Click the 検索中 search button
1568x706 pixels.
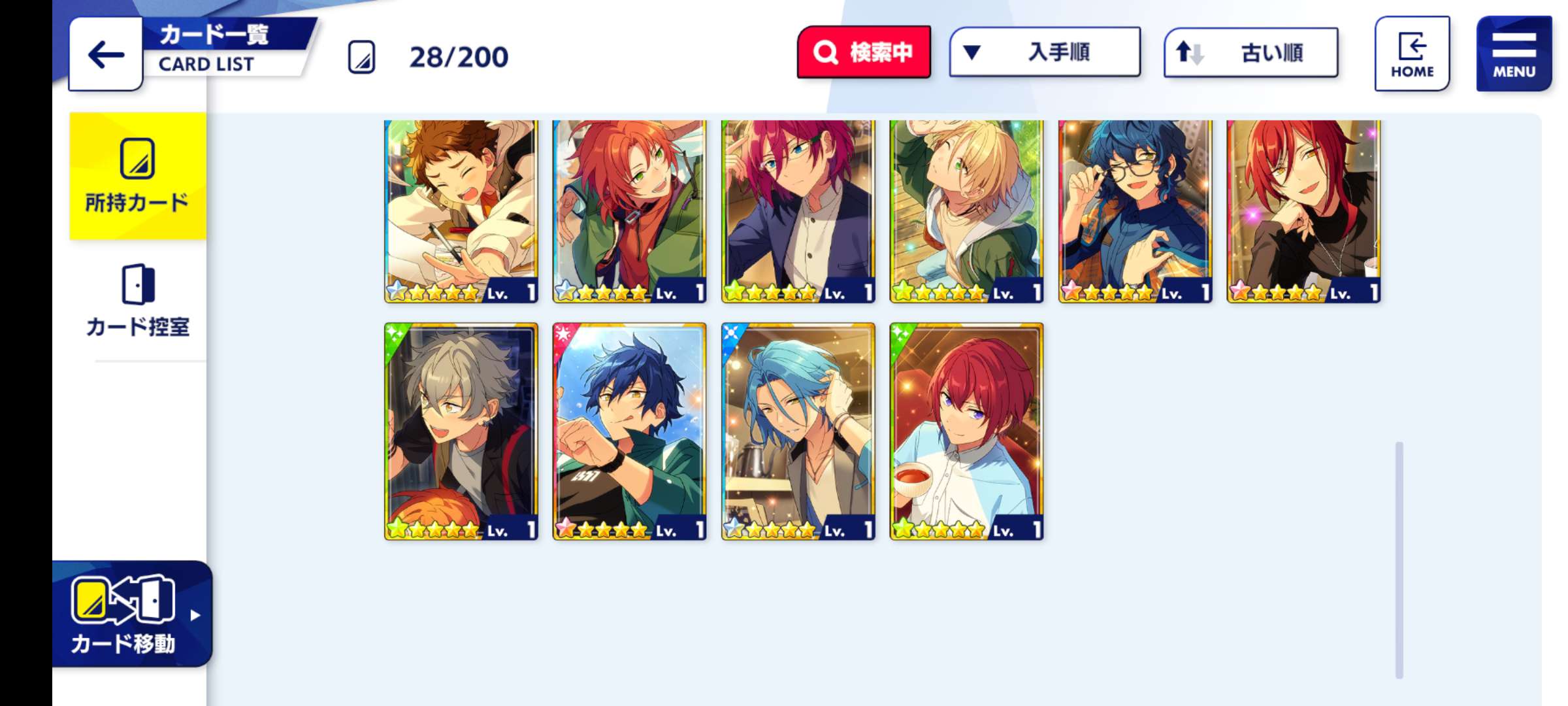(x=864, y=52)
